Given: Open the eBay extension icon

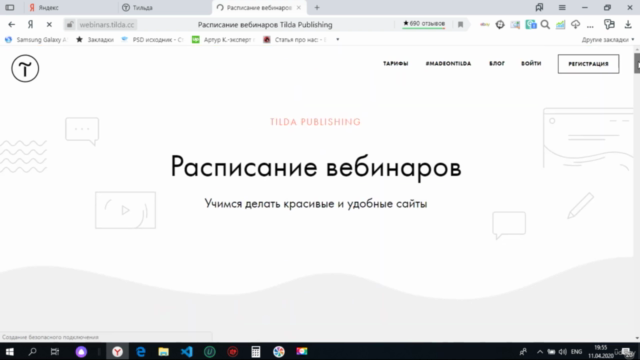Looking at the screenshot, I should click(x=484, y=24).
